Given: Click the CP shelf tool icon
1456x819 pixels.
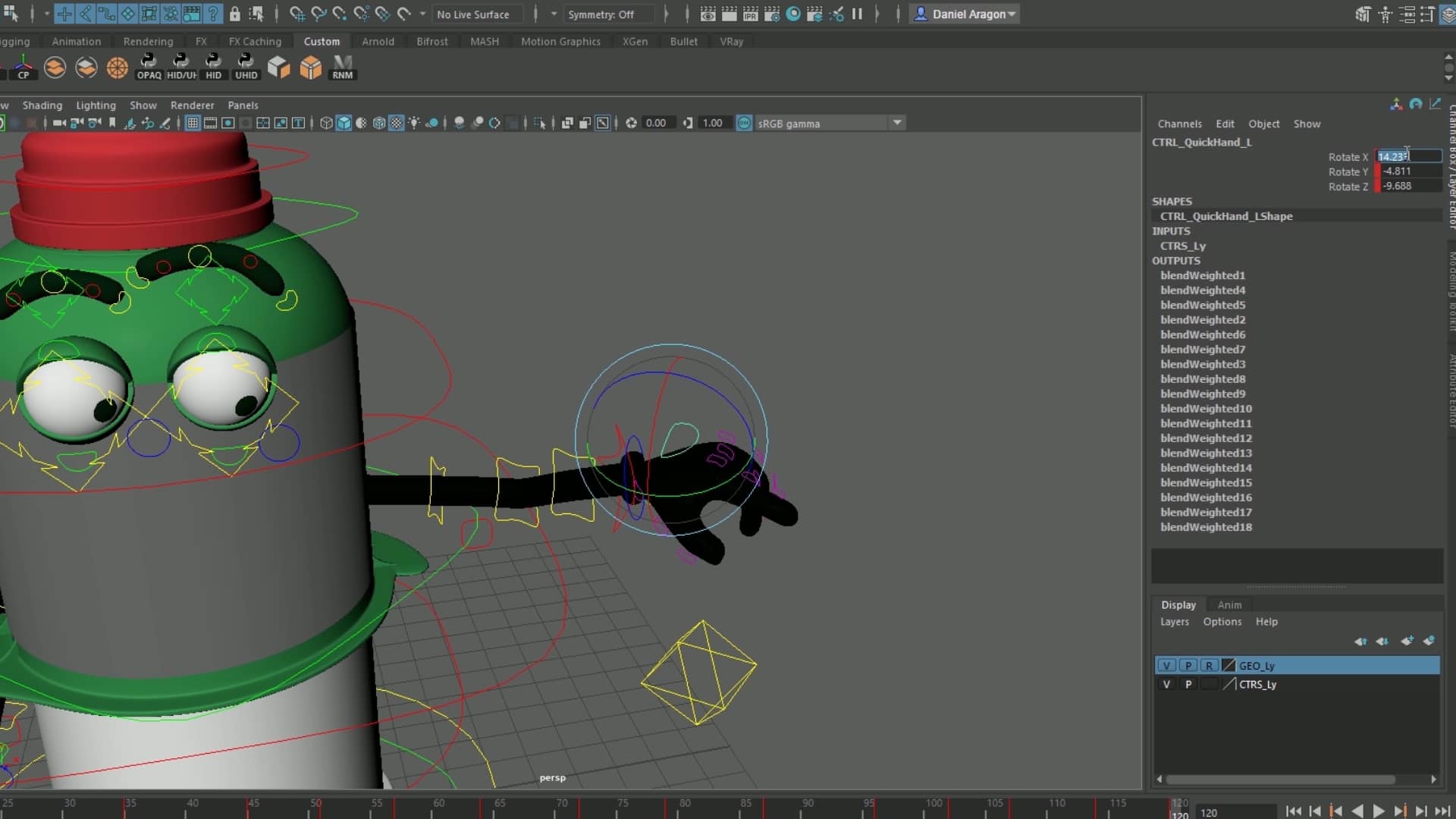Looking at the screenshot, I should pos(24,67).
